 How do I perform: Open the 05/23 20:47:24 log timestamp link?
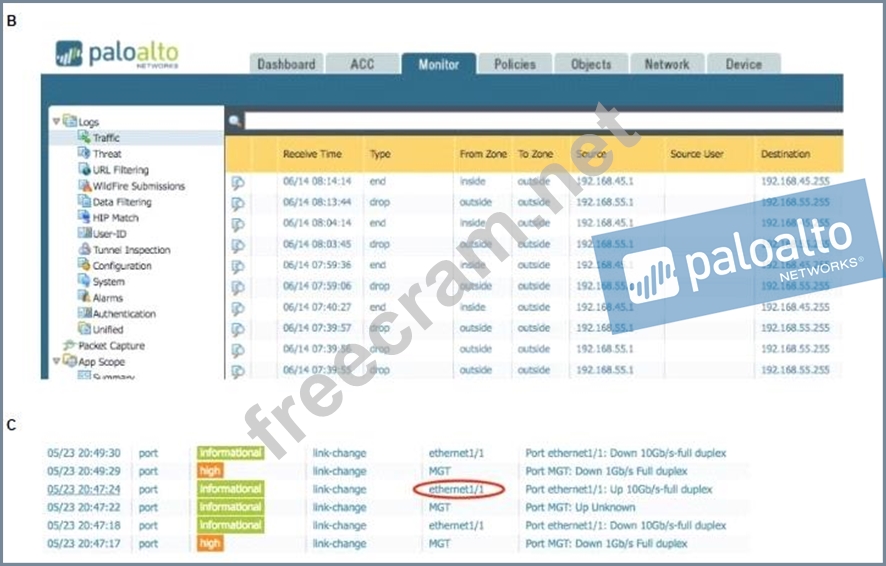coord(82,489)
